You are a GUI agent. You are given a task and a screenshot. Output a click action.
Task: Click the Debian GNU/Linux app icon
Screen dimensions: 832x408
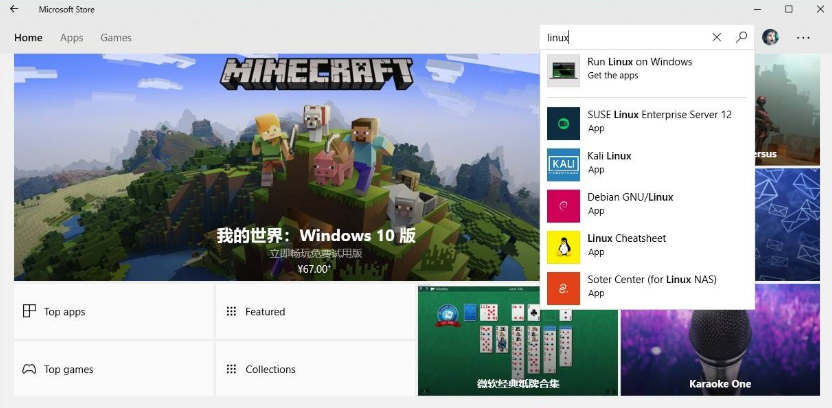click(563, 206)
